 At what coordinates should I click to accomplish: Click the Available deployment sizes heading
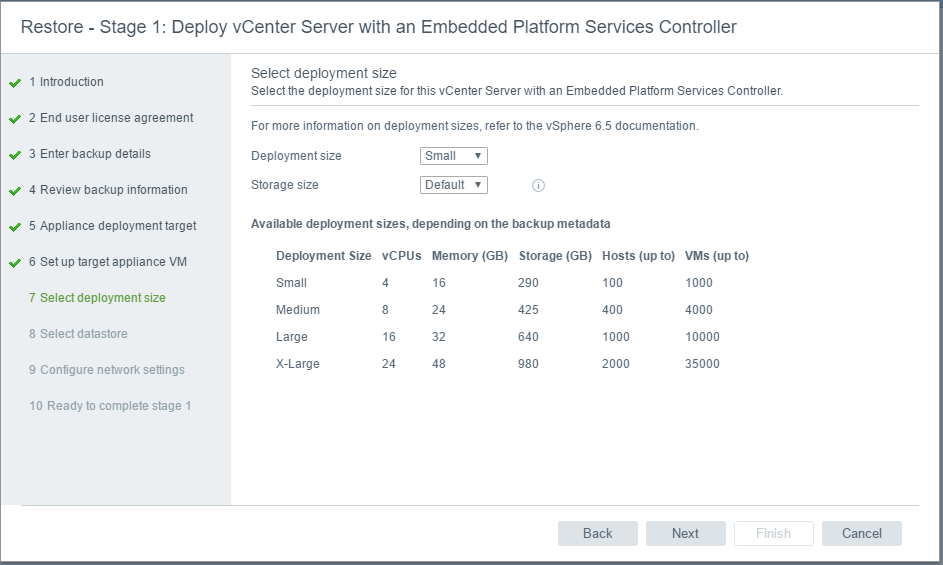tap(431, 224)
